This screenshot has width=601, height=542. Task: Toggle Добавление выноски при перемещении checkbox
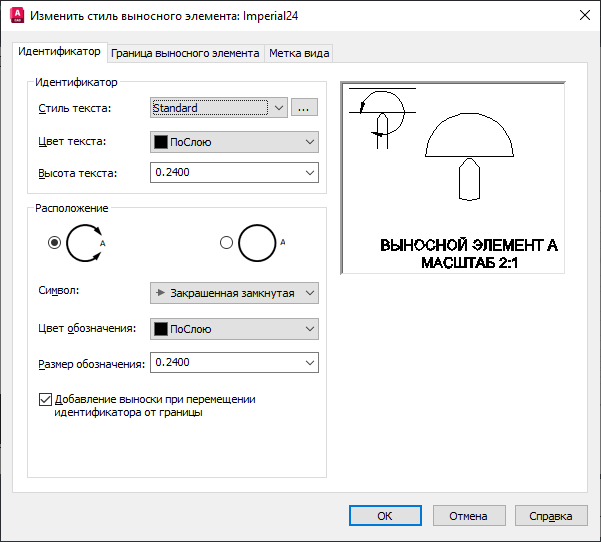point(45,399)
